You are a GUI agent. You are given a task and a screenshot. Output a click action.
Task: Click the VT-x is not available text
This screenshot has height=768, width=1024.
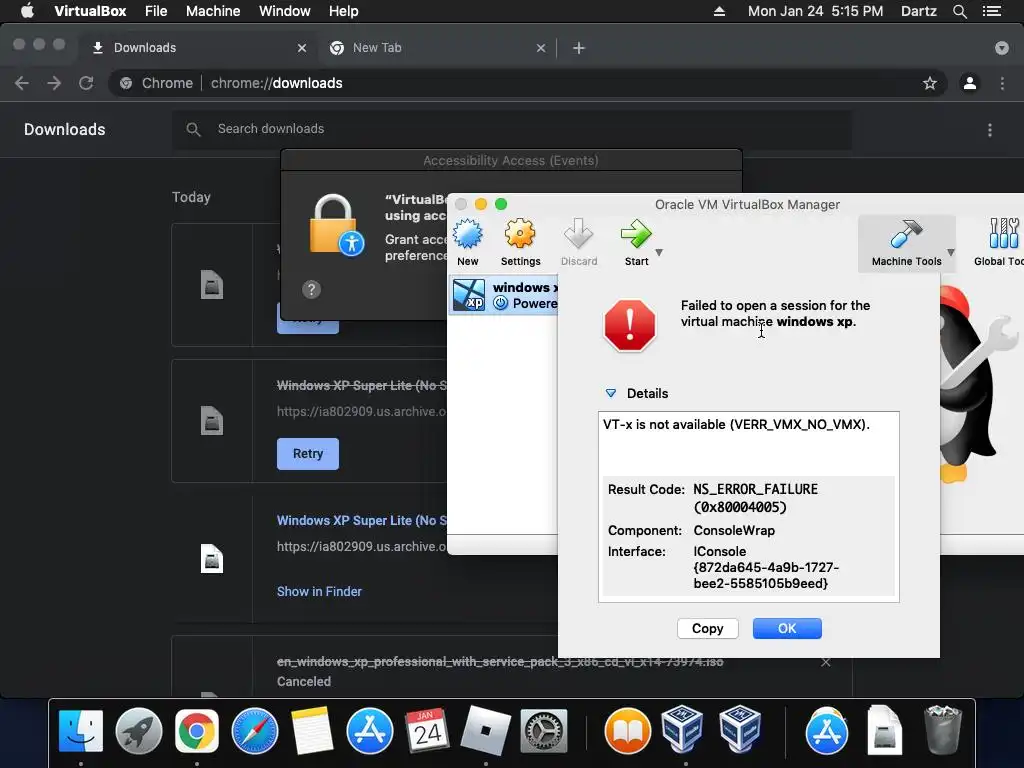tap(736, 424)
